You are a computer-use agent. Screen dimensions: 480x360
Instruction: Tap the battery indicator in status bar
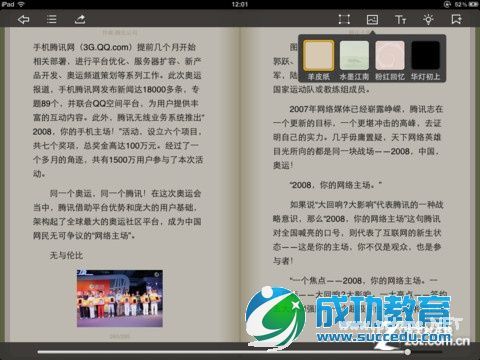coord(473,4)
